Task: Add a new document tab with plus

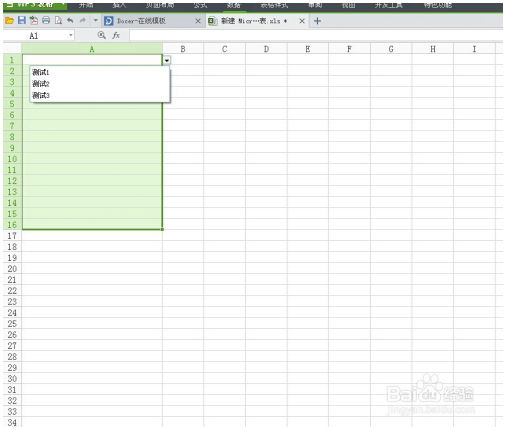Action: tap(317, 21)
